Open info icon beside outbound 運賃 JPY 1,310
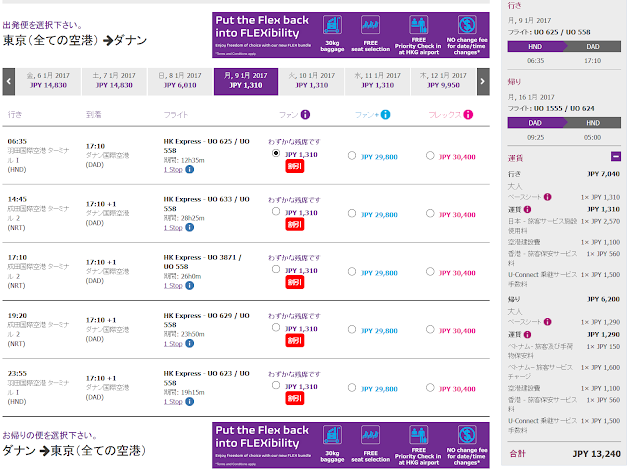640x471 pixels. coord(527,209)
